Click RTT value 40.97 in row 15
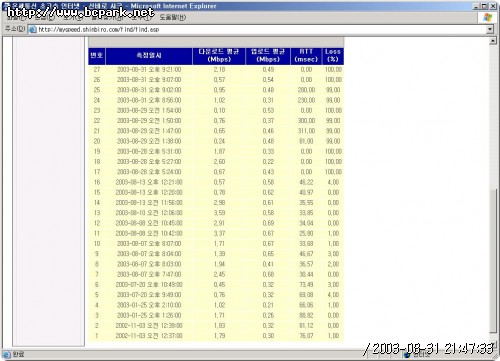 (306, 192)
